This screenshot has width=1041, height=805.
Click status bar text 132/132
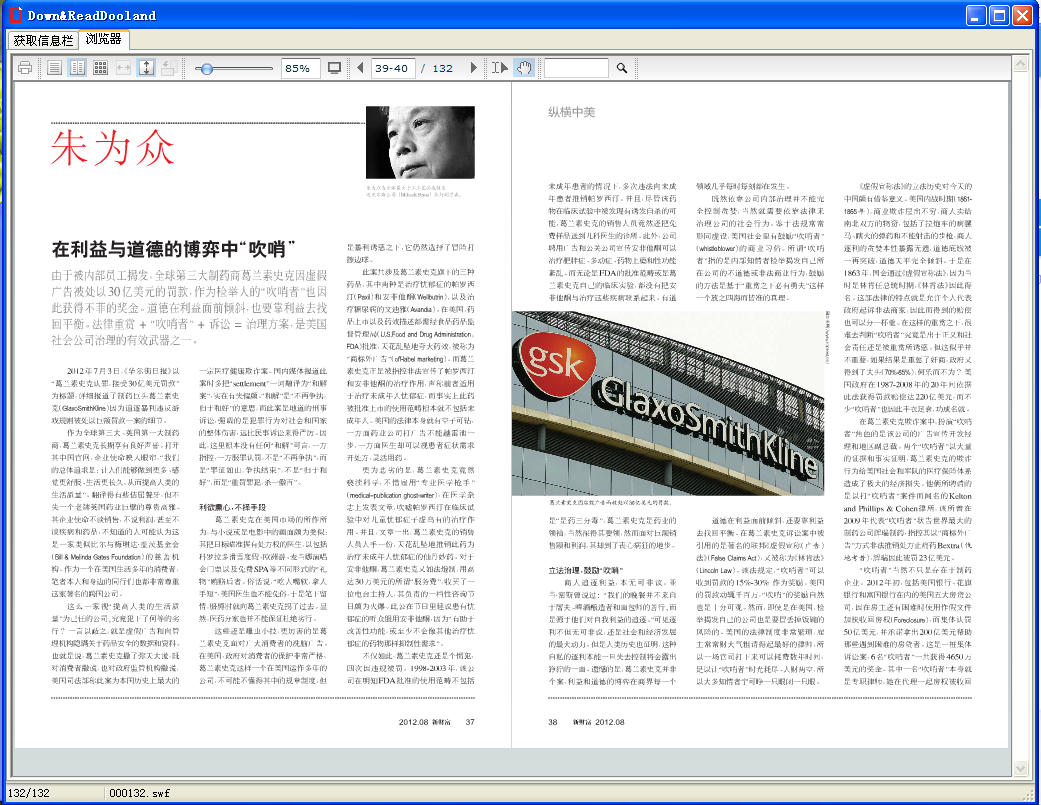click(29, 793)
